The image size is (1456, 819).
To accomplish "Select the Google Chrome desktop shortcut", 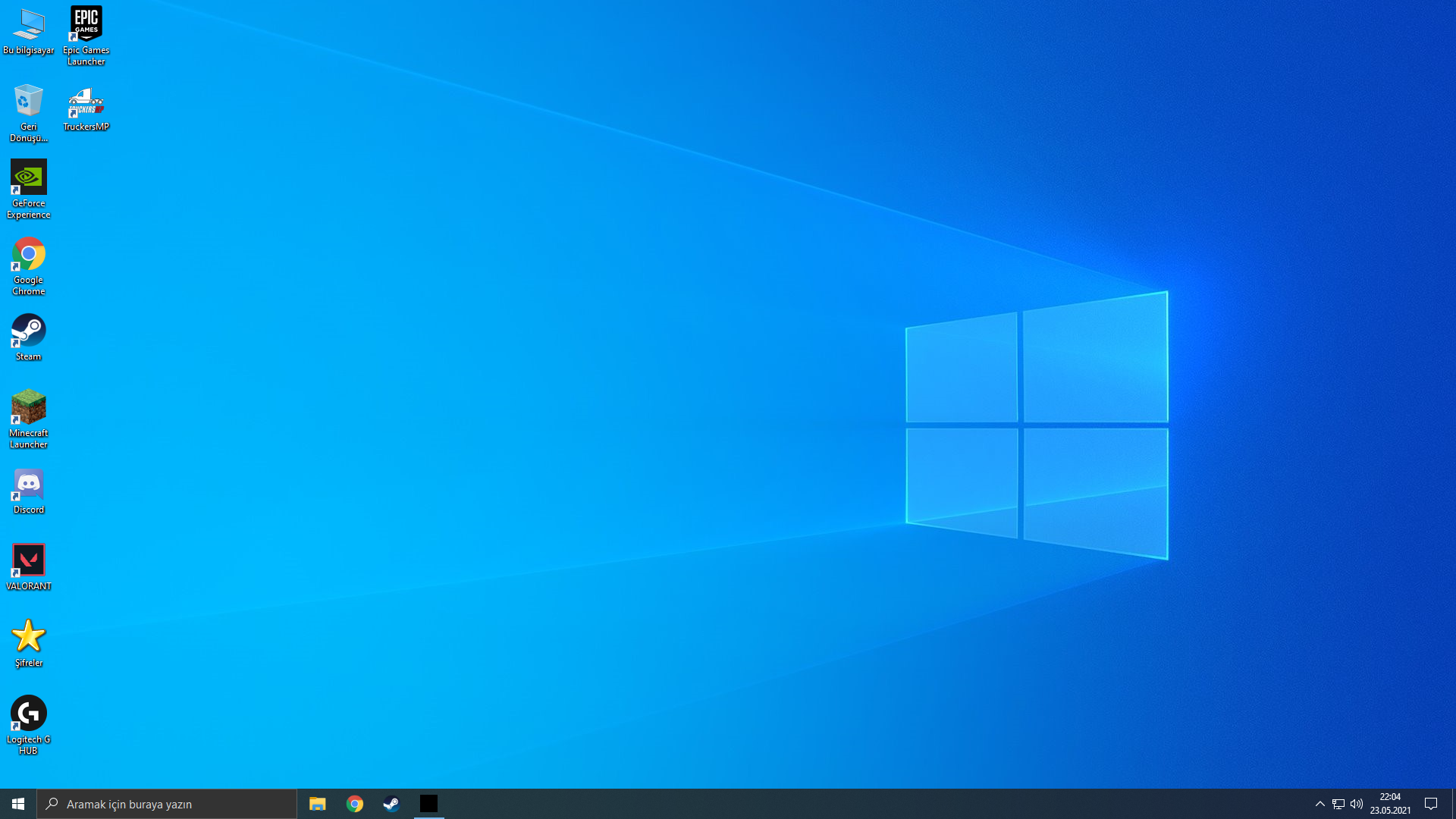I will tap(29, 256).
